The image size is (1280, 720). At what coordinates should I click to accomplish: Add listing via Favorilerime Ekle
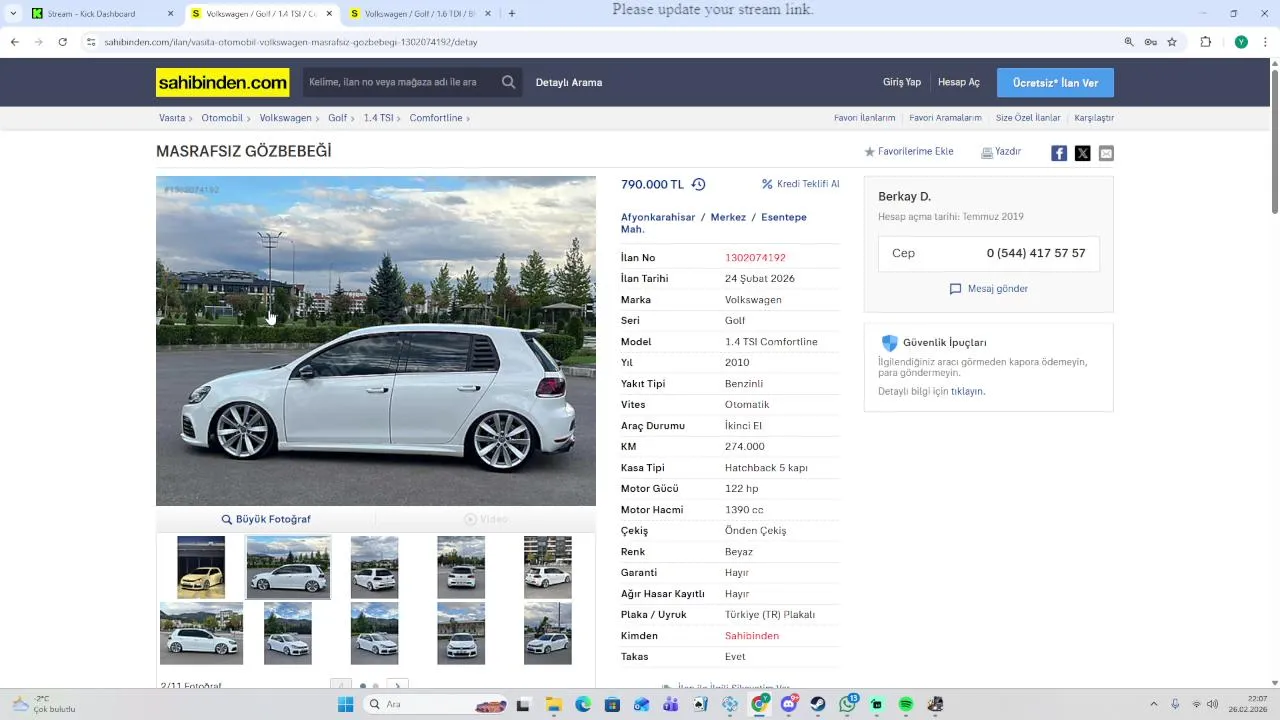tap(909, 152)
